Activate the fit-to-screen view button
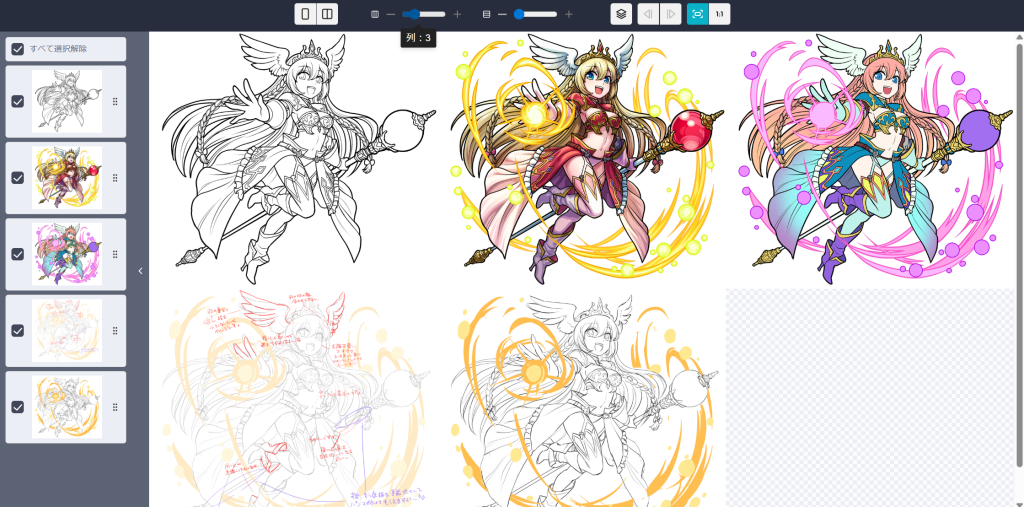This screenshot has width=1024, height=507. pos(697,14)
